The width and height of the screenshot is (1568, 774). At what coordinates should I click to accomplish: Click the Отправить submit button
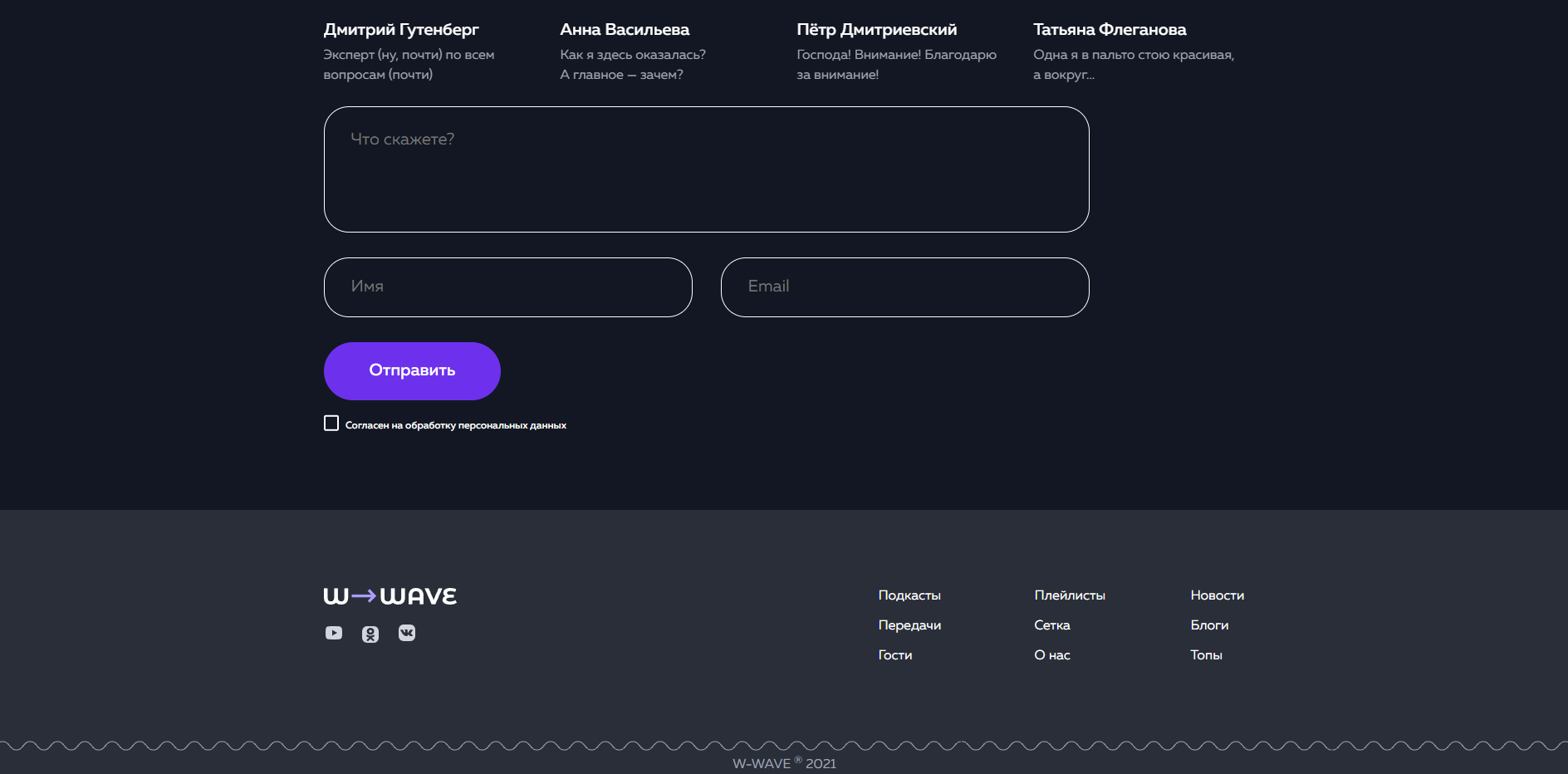pos(411,370)
